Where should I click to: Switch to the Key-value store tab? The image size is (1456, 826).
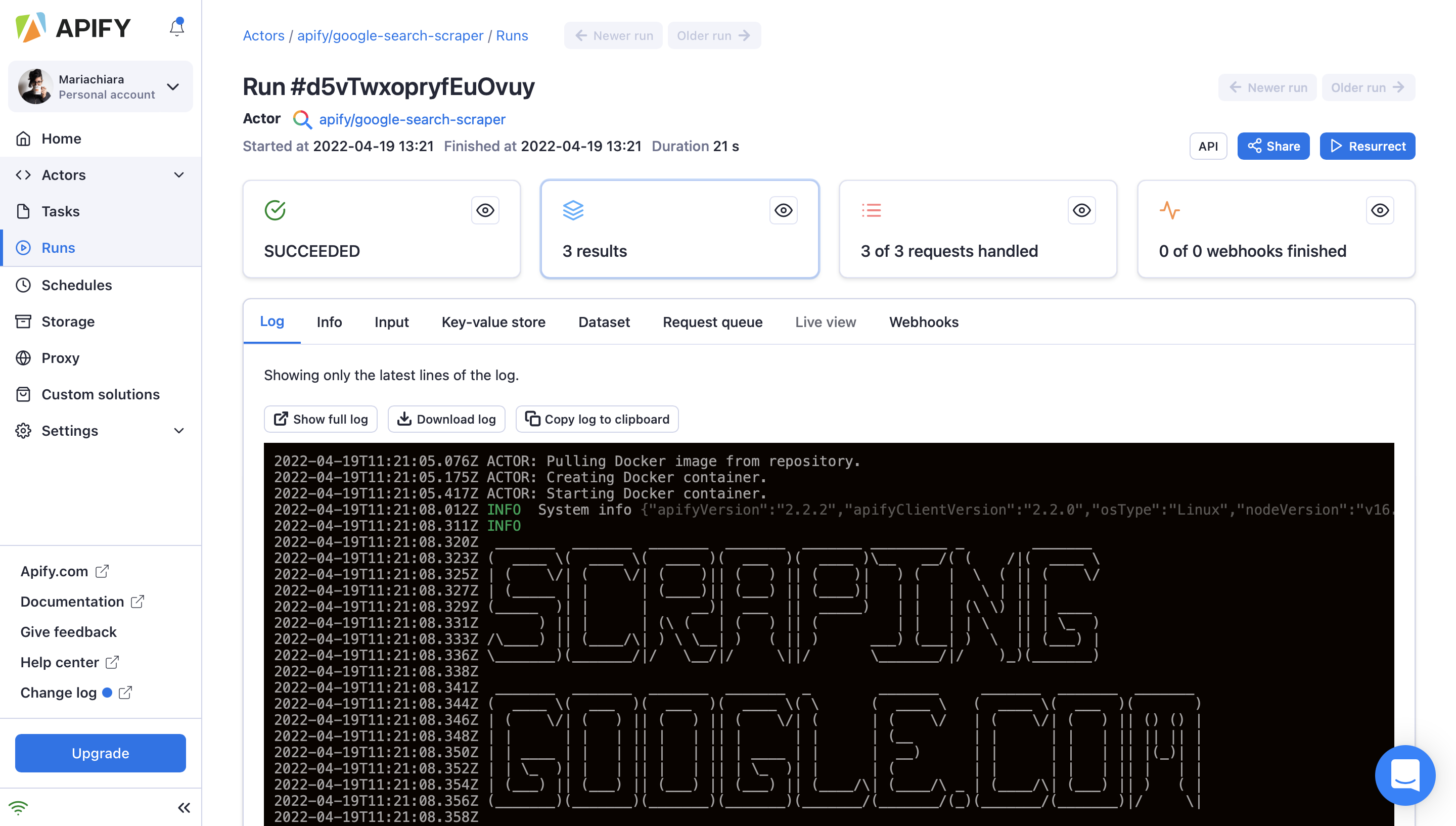coord(493,322)
